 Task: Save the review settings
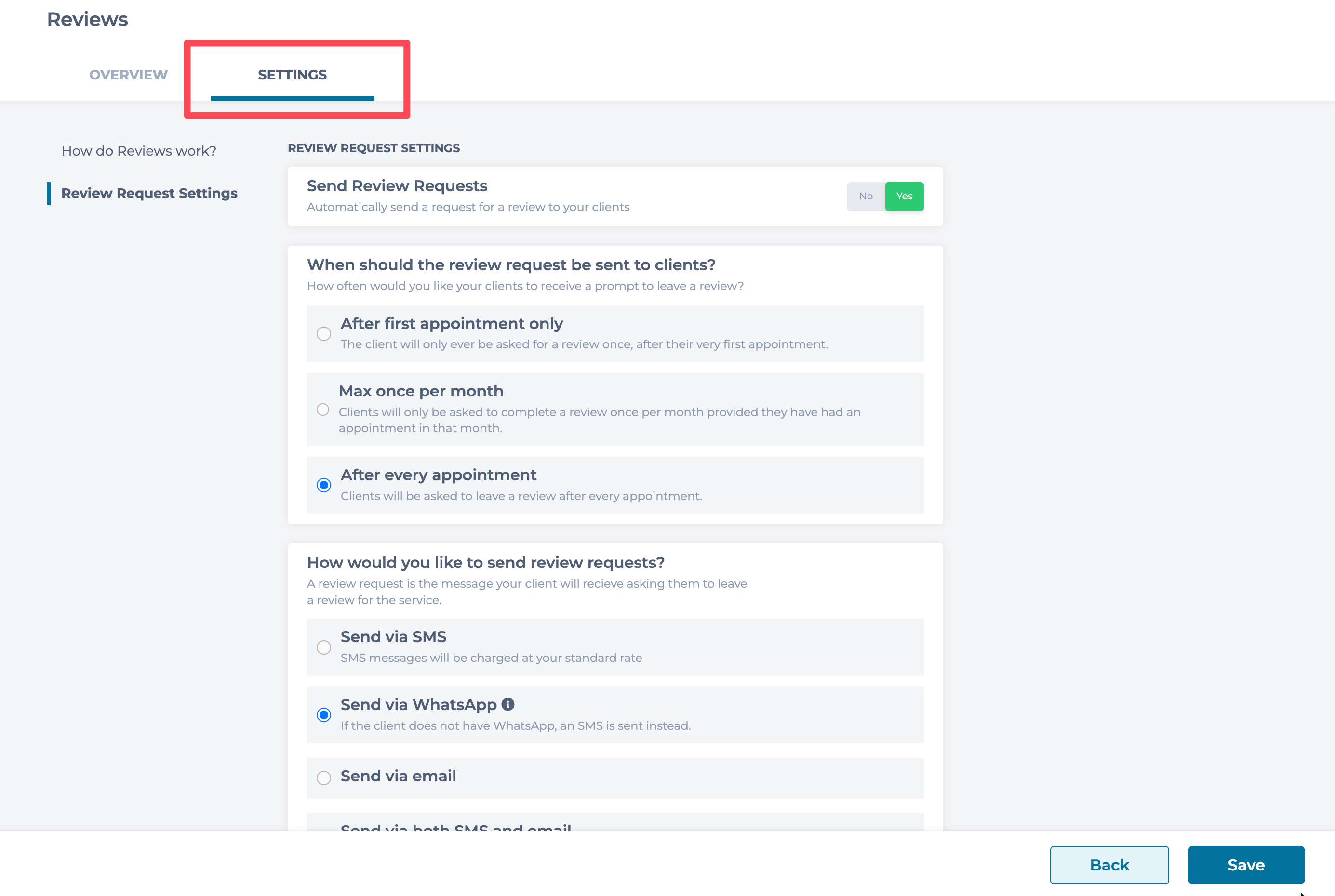pyautogui.click(x=1246, y=865)
